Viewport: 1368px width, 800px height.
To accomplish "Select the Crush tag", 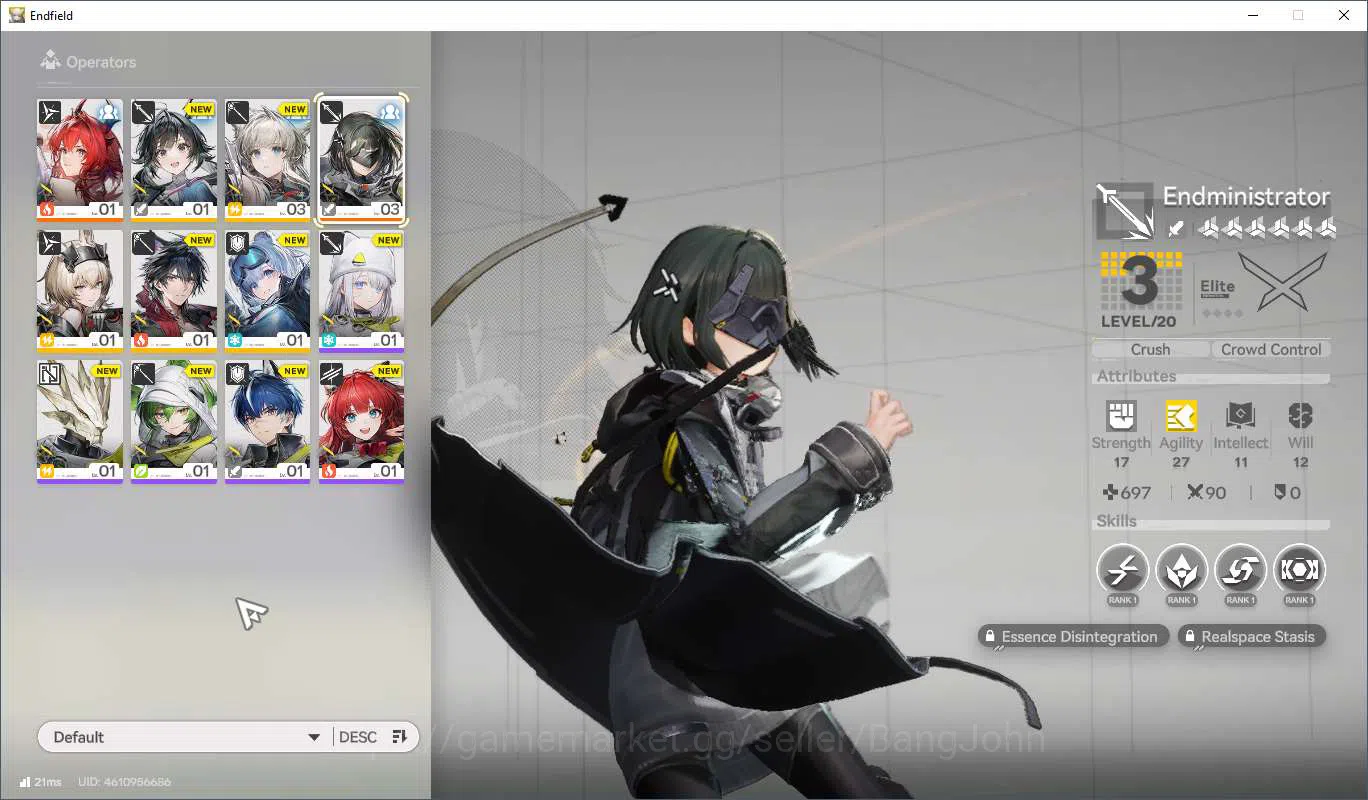I will click(1150, 349).
